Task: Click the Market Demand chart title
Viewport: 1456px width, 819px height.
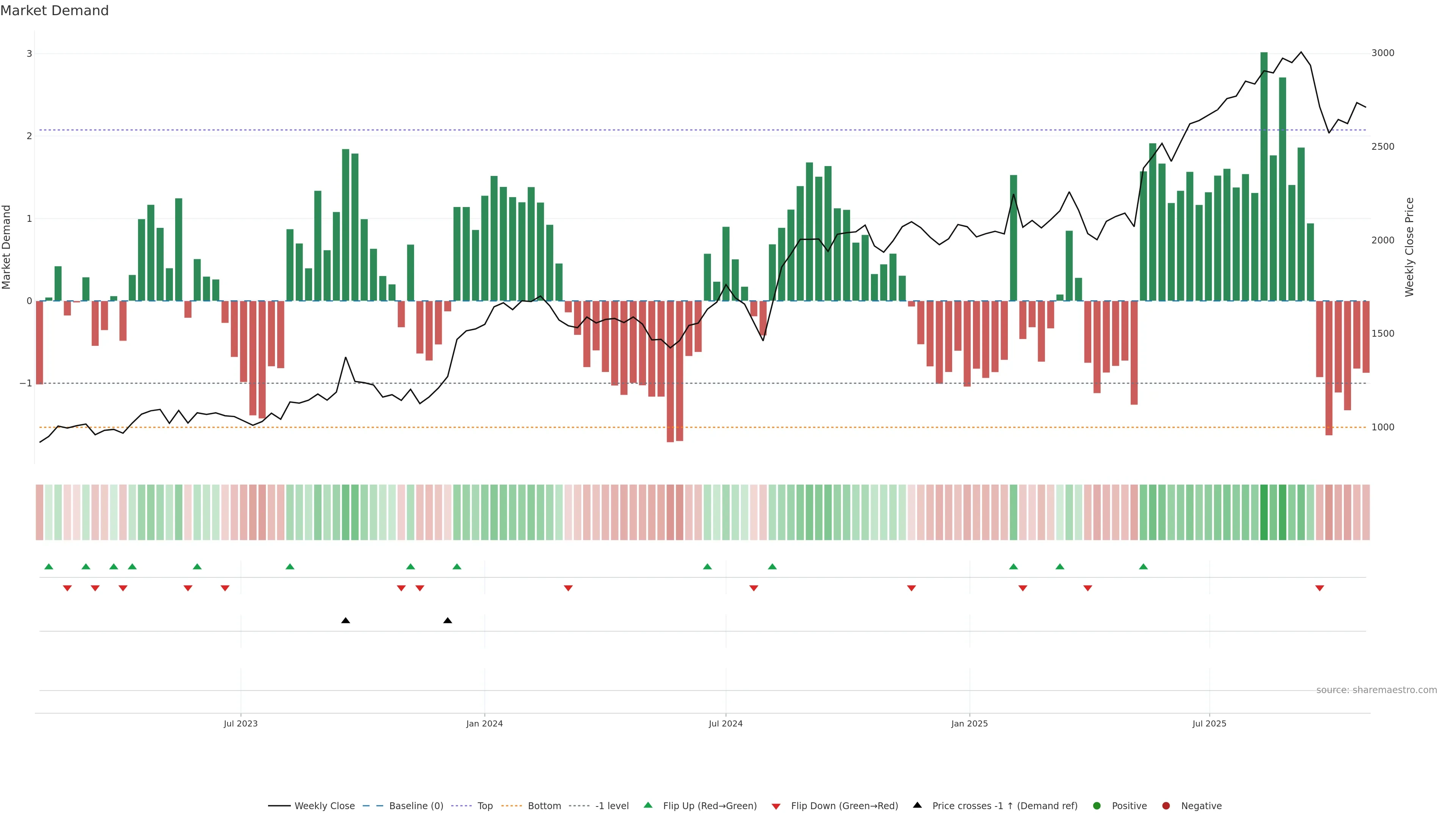Action: 54,11
